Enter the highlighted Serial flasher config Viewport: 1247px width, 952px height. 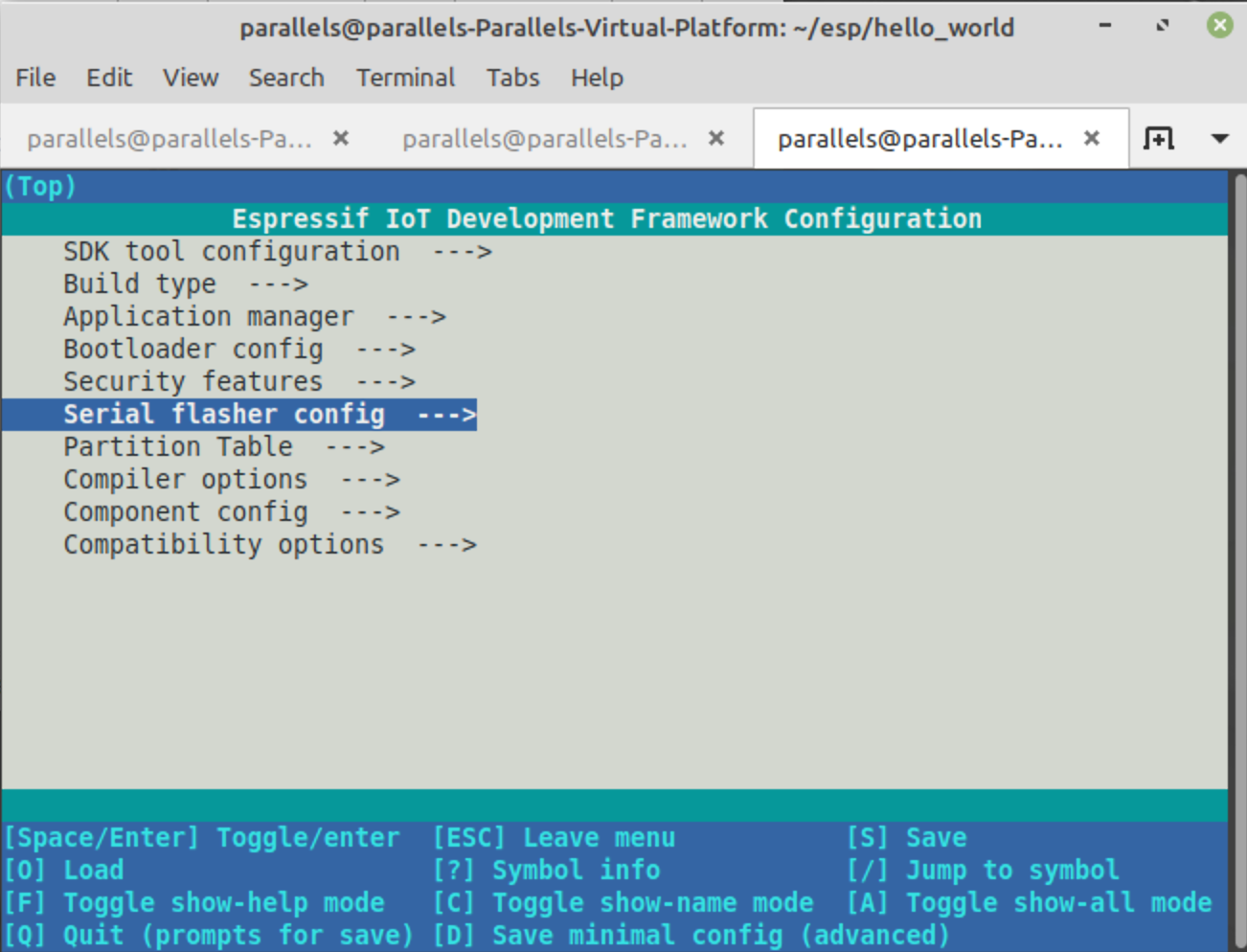(239, 415)
